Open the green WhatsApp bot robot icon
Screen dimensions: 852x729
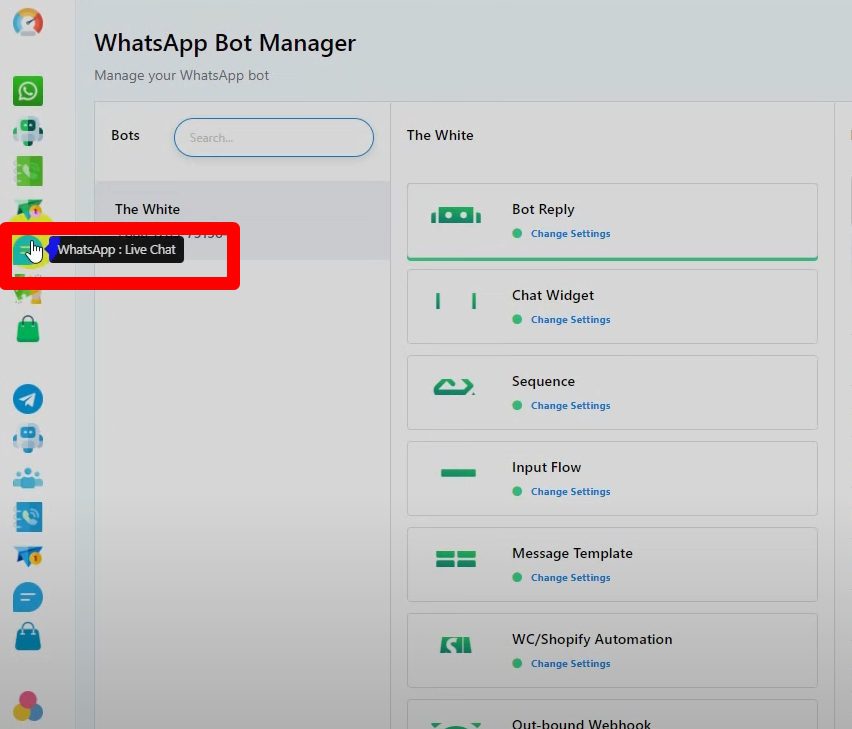(28, 132)
